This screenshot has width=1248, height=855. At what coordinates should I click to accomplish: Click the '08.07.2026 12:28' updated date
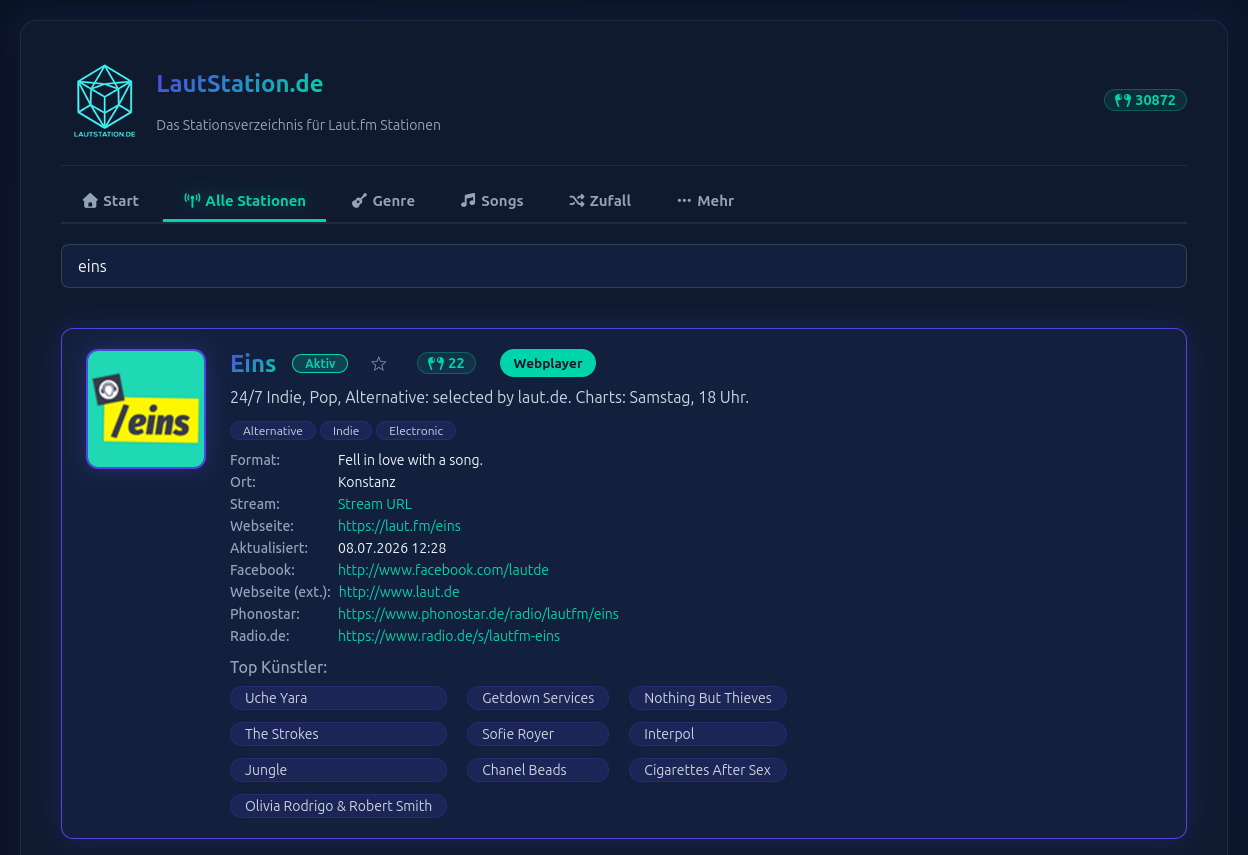point(392,548)
